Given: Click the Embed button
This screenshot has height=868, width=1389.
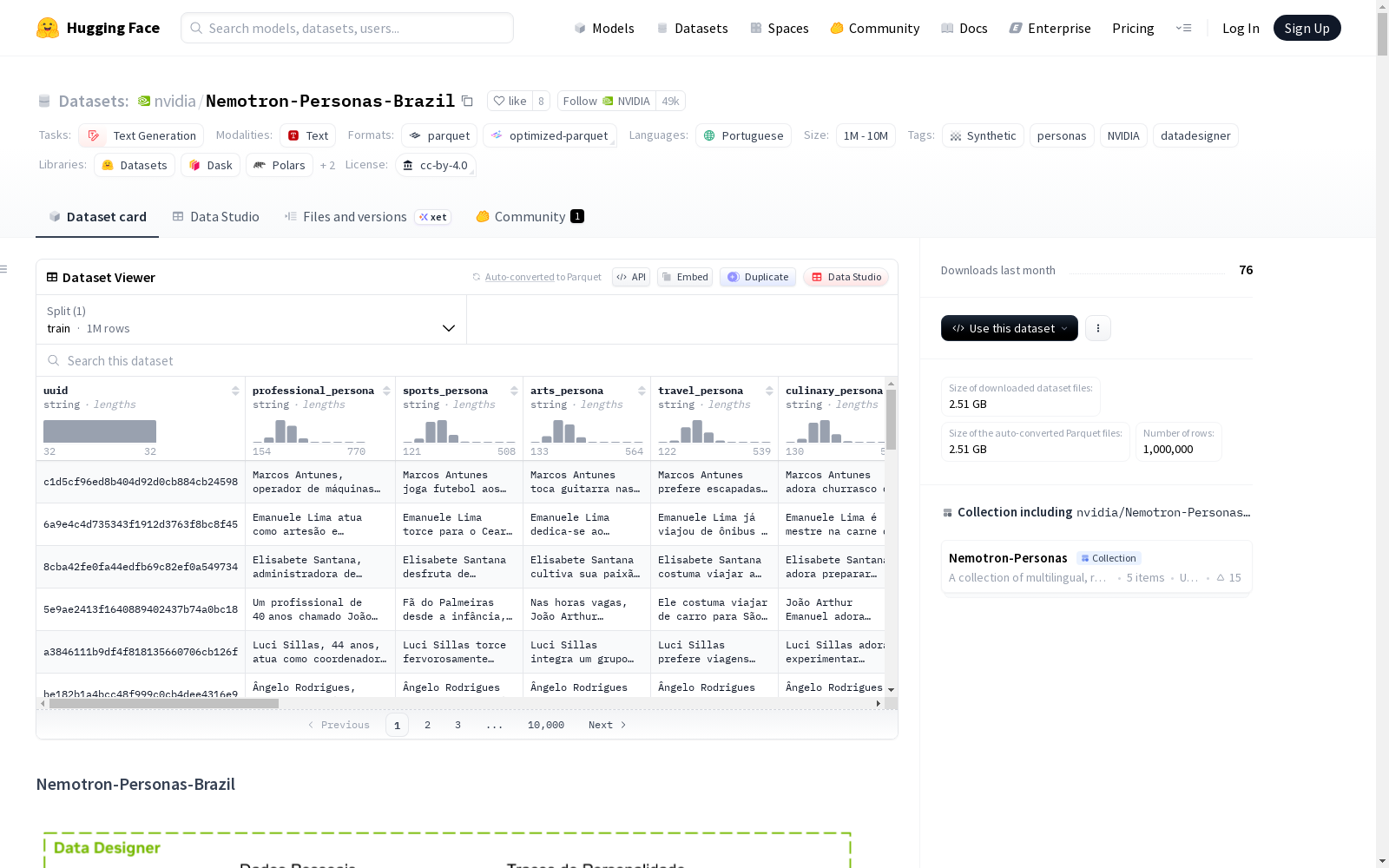Looking at the screenshot, I should pyautogui.click(x=685, y=277).
